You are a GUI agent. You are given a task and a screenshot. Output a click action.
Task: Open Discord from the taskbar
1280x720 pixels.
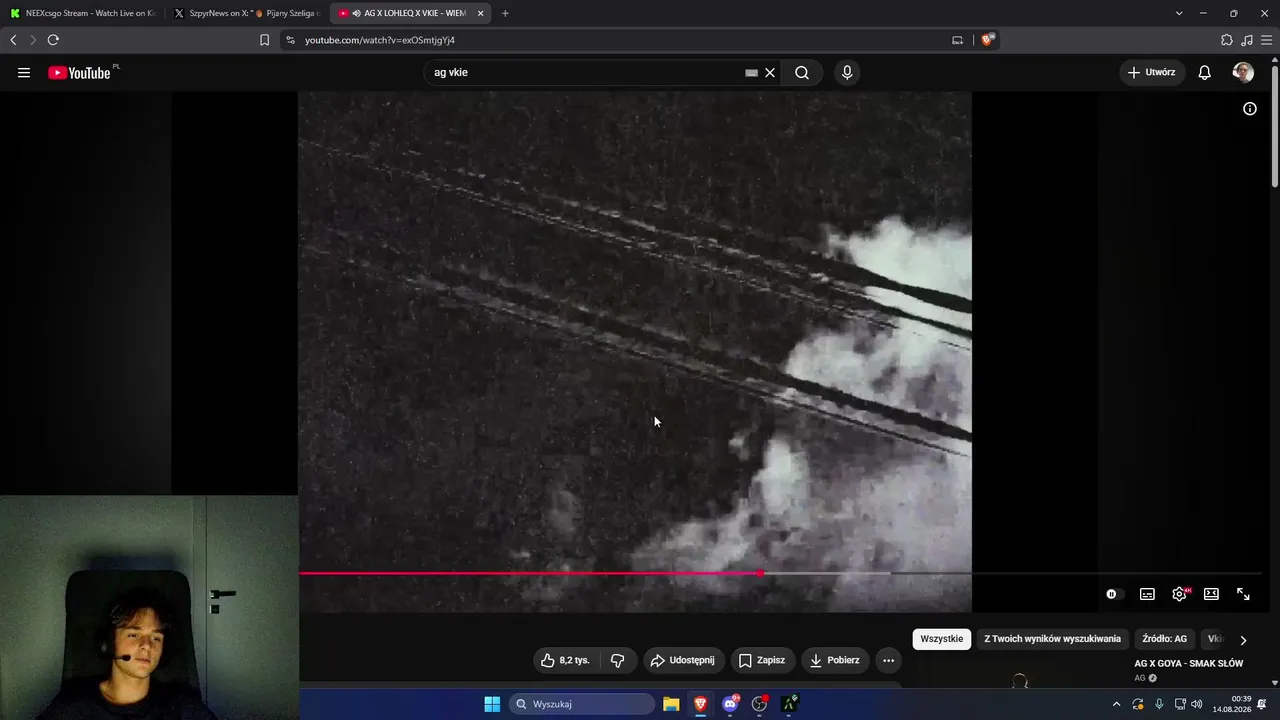(x=730, y=704)
